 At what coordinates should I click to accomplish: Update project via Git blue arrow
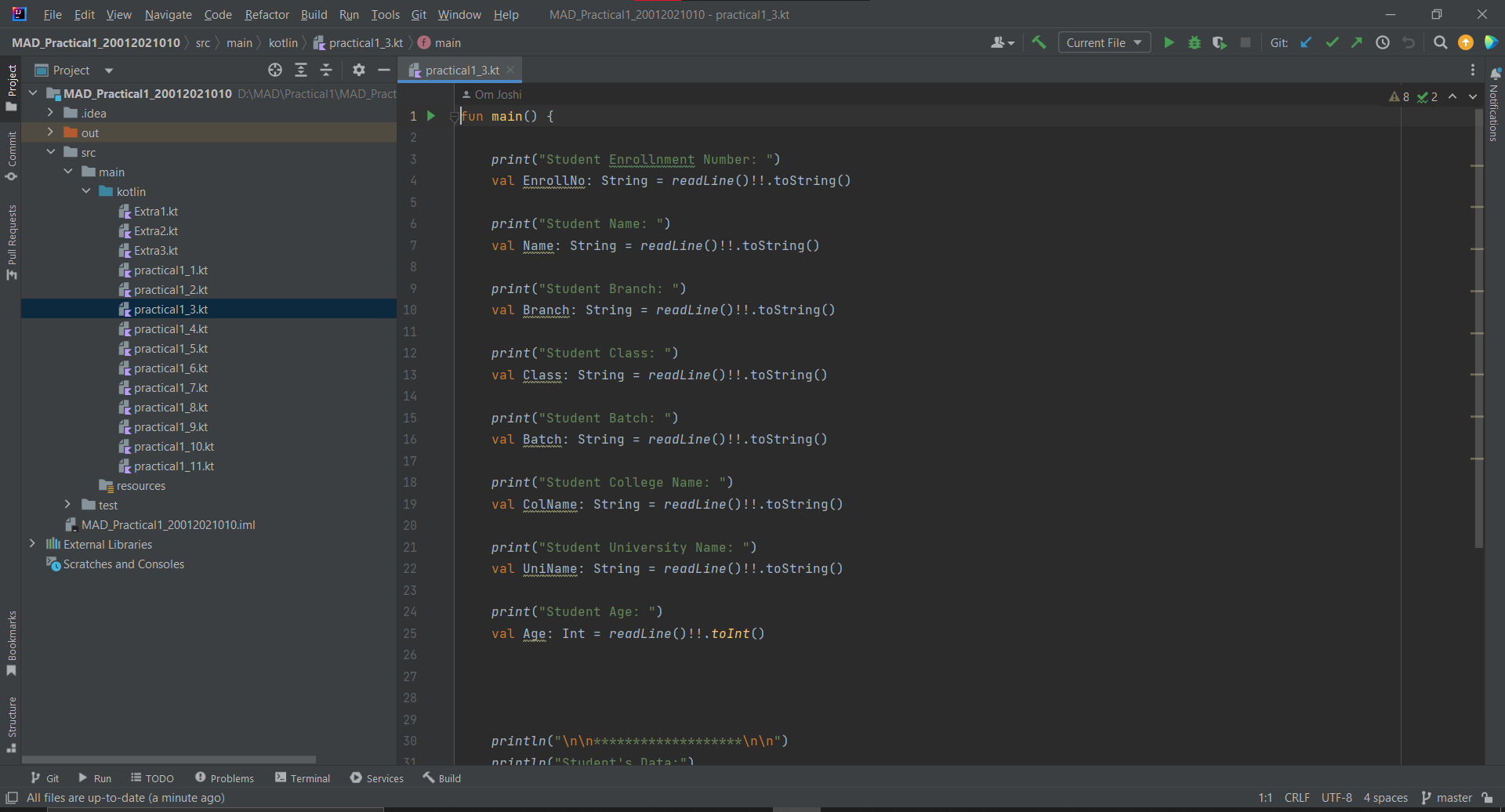(1307, 43)
